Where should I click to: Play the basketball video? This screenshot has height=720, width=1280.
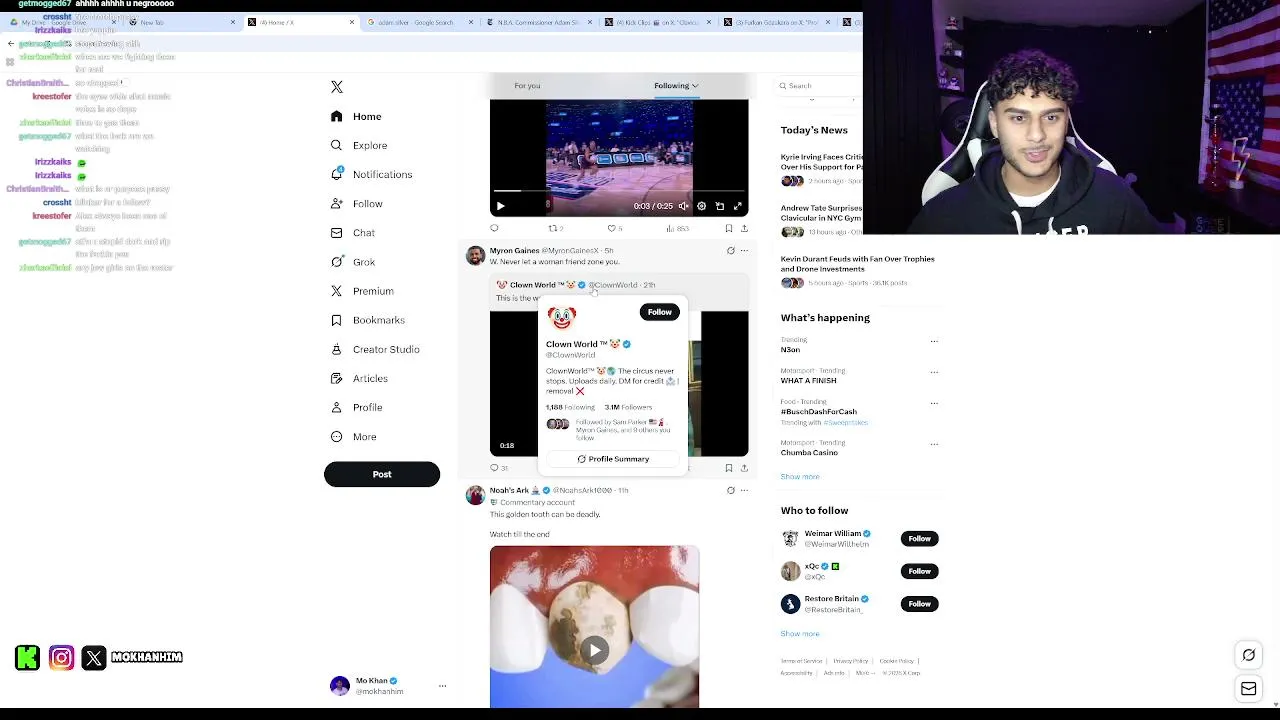(x=501, y=206)
